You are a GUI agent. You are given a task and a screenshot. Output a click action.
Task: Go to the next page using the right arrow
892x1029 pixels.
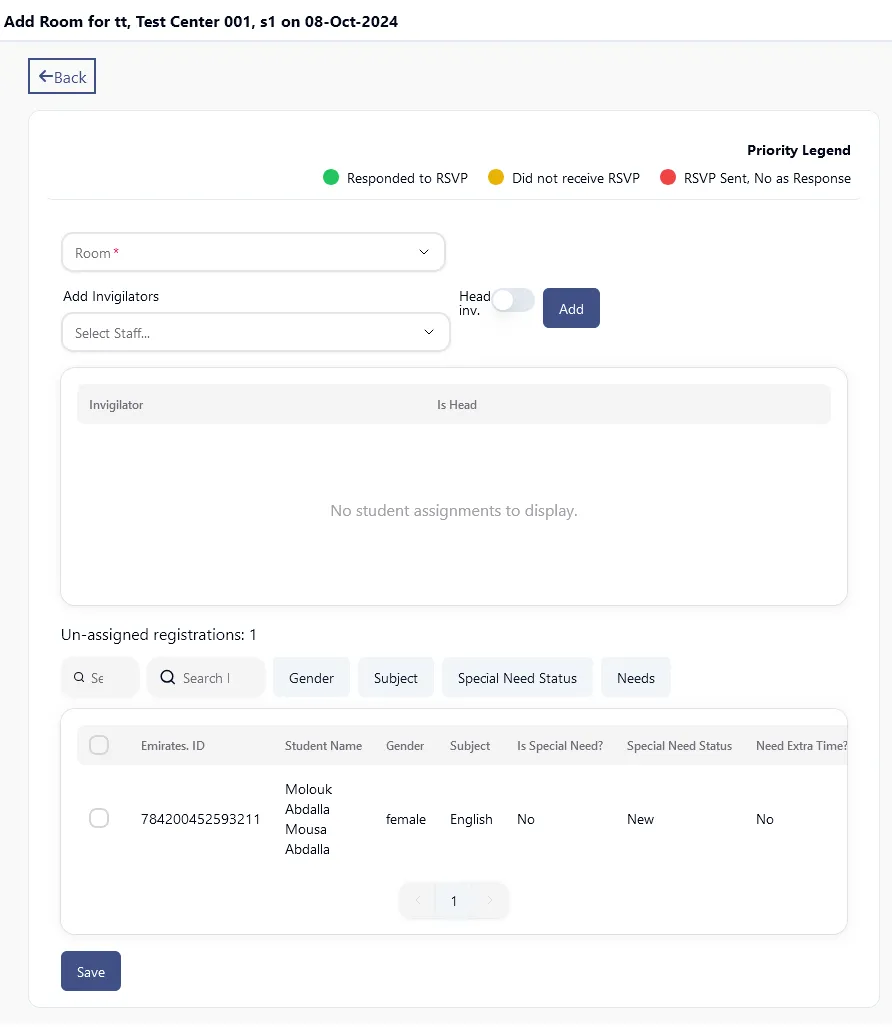click(x=489, y=901)
